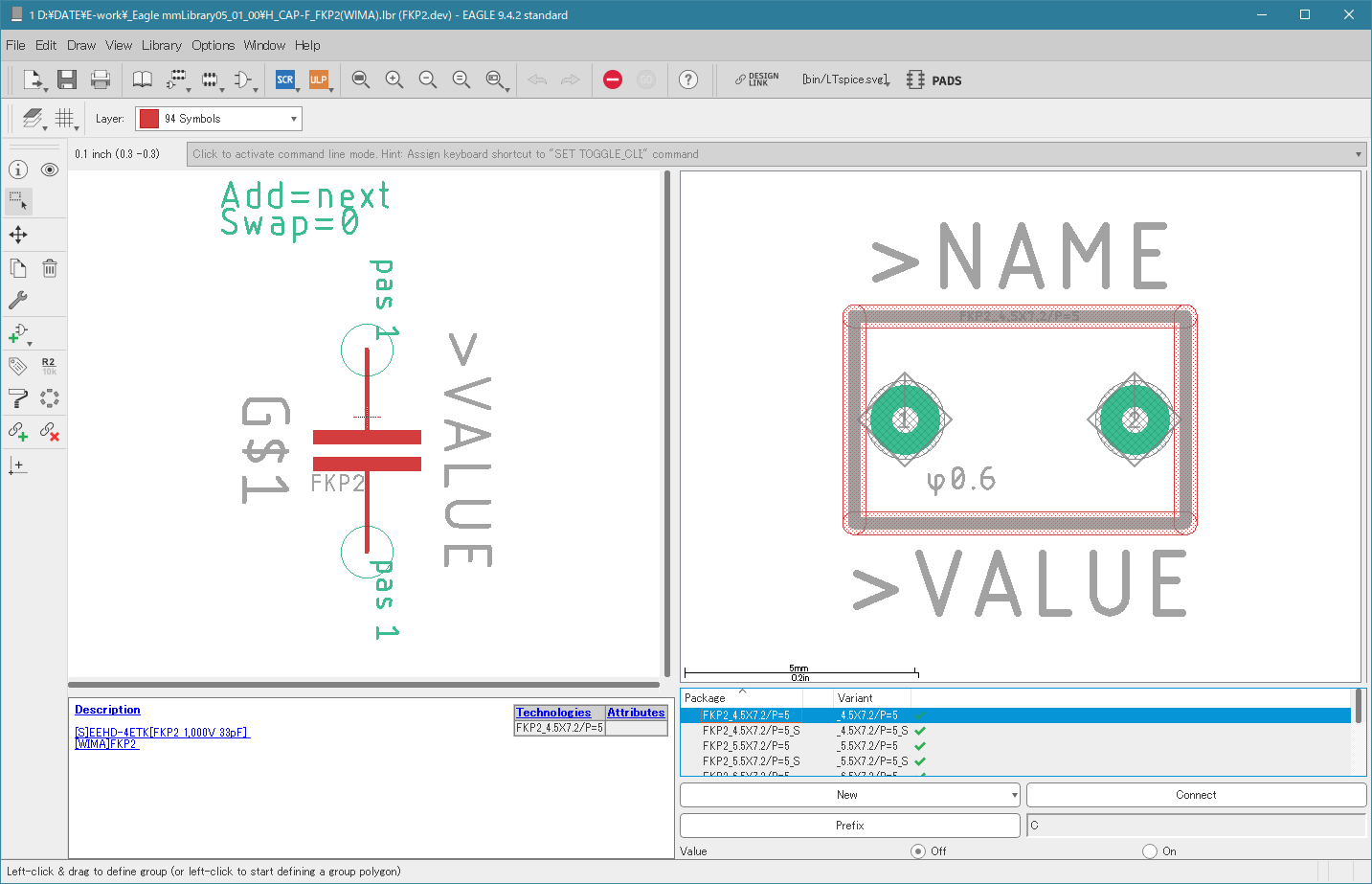This screenshot has height=884, width=1372.
Task: Click the red layer color swatch
Action: 149,119
